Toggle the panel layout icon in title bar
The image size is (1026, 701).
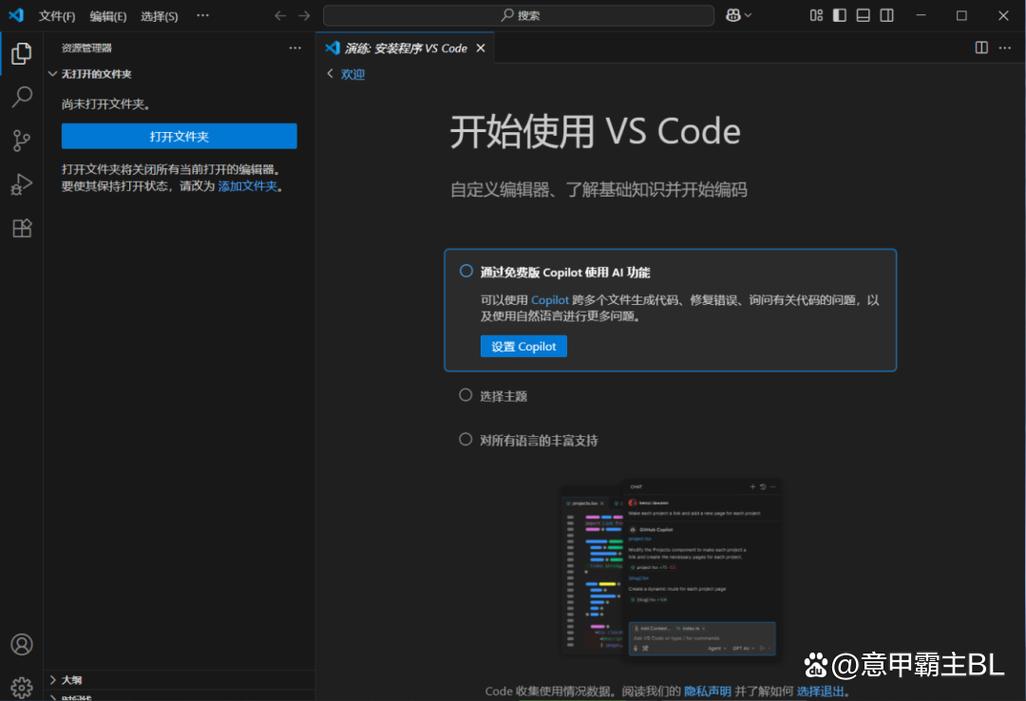point(860,15)
